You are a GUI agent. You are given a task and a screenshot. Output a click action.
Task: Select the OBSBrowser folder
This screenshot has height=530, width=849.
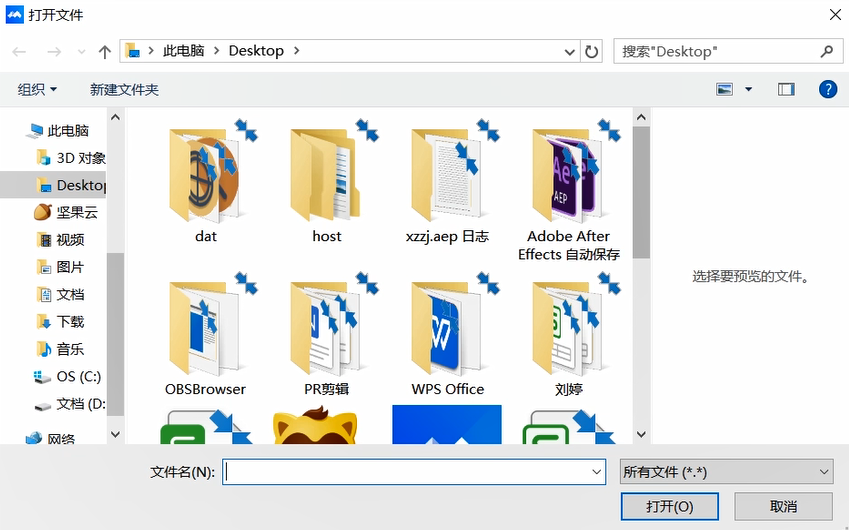pyautogui.click(x=206, y=336)
